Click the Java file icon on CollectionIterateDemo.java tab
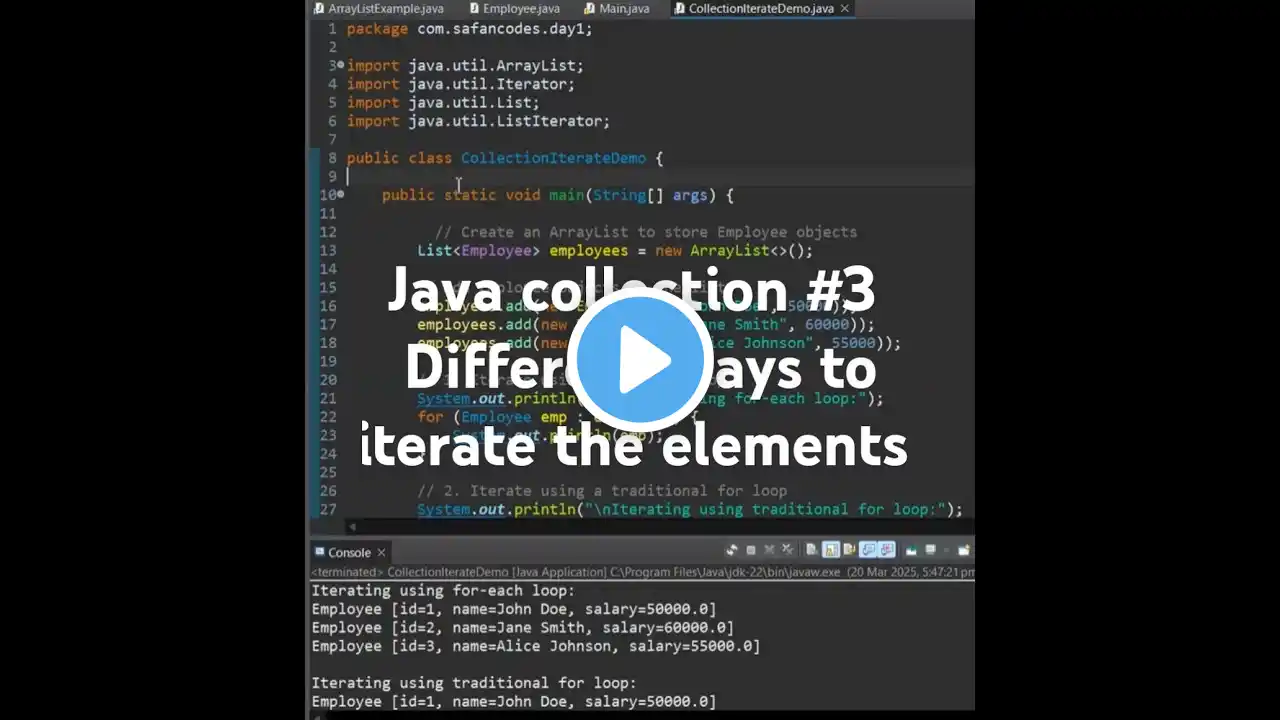 tap(680, 8)
